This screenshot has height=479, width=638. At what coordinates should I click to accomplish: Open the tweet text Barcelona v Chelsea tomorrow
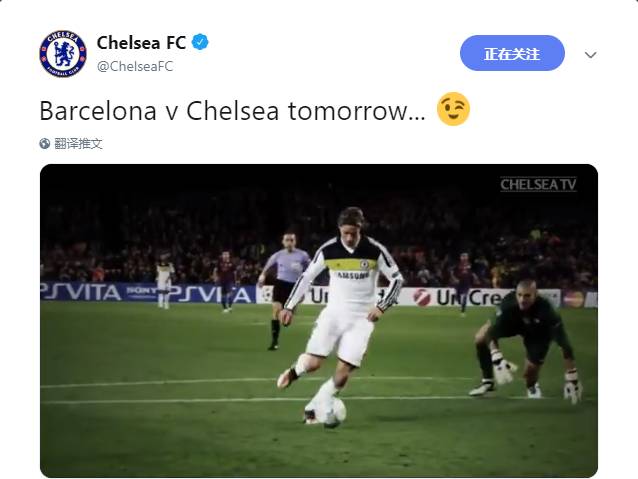coord(232,111)
